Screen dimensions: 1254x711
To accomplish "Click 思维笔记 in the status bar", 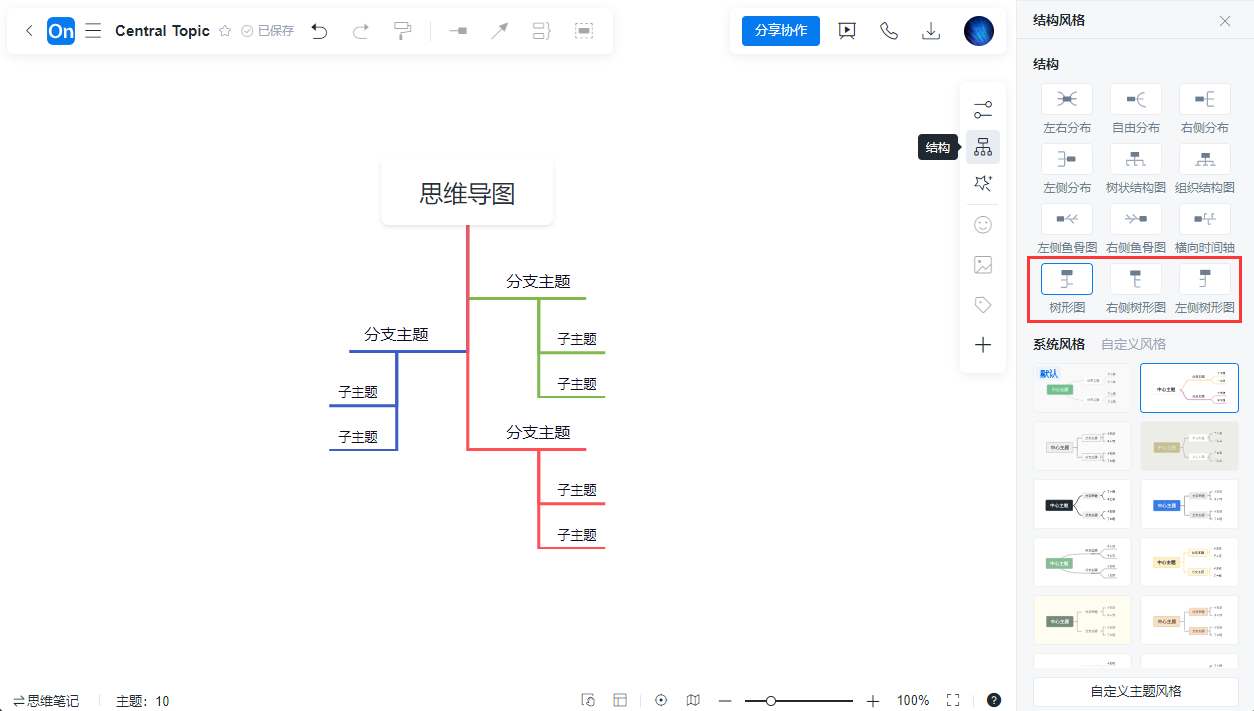I will click(x=46, y=701).
